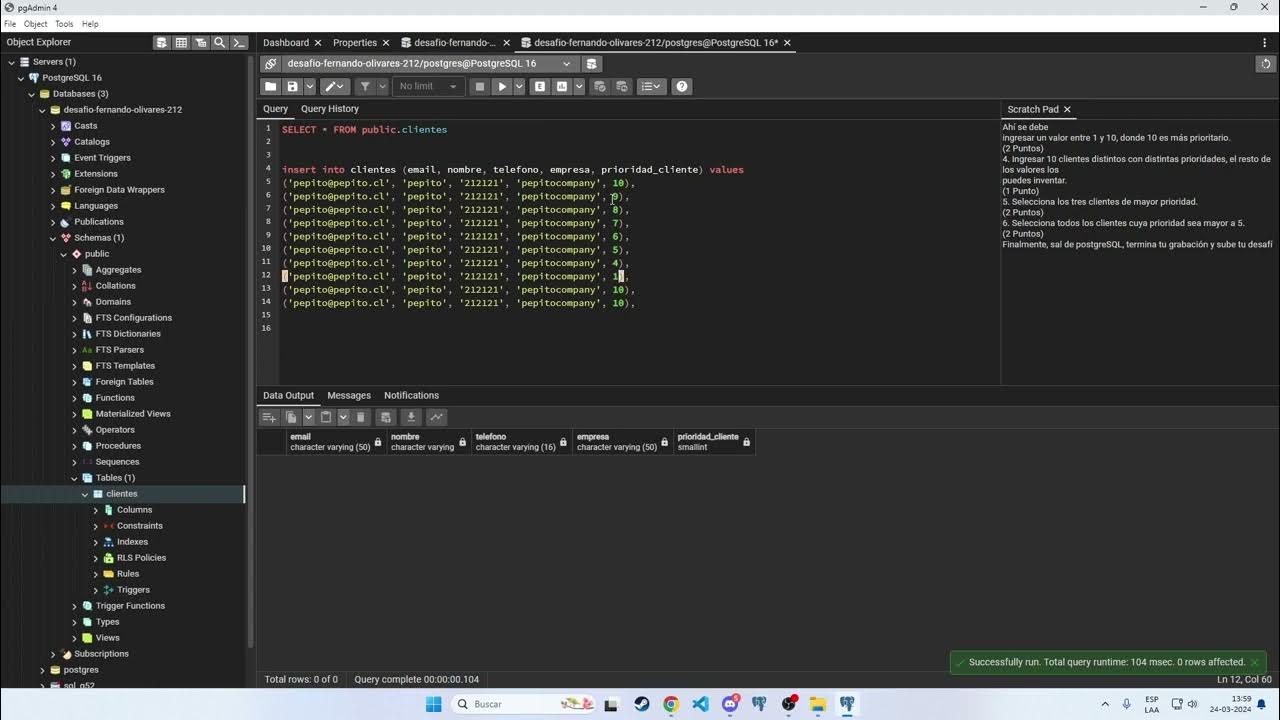1280x720 pixels.
Task: Click the View Data grid icon in Object Explorer
Action: coord(181,42)
